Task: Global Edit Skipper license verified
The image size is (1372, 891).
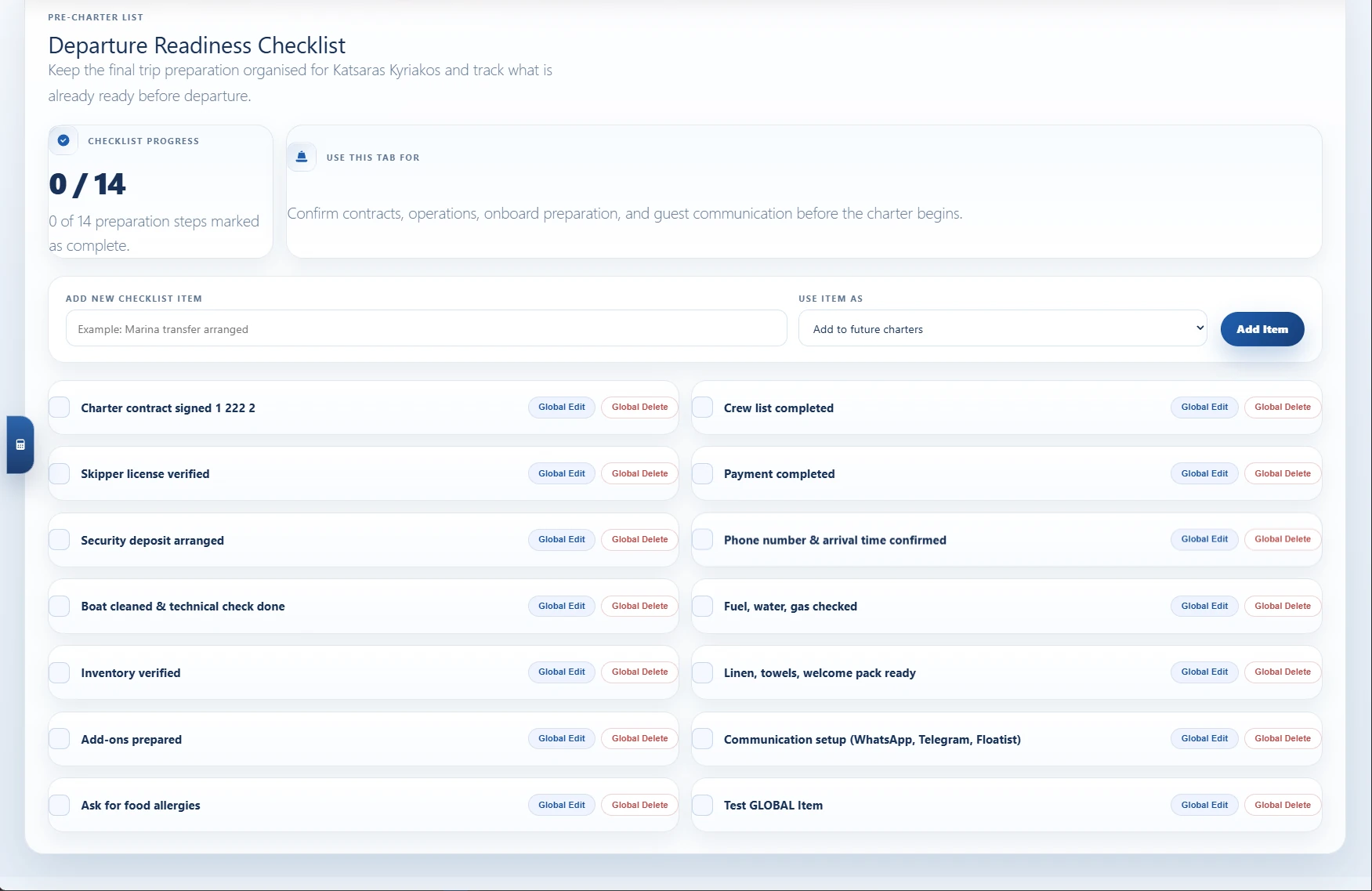Action: tap(562, 473)
